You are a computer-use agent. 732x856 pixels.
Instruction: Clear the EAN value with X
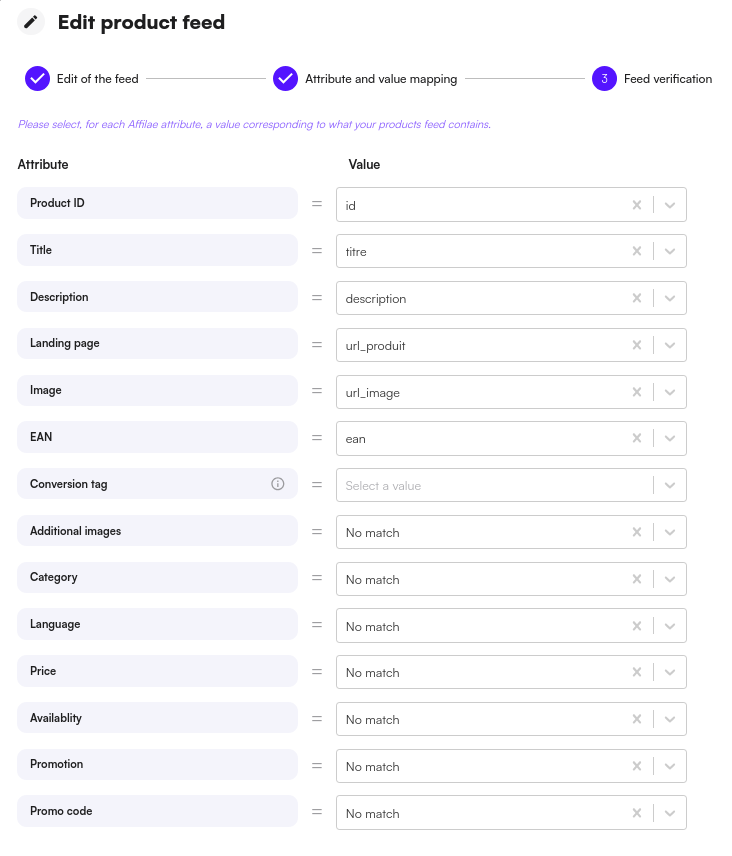636,439
